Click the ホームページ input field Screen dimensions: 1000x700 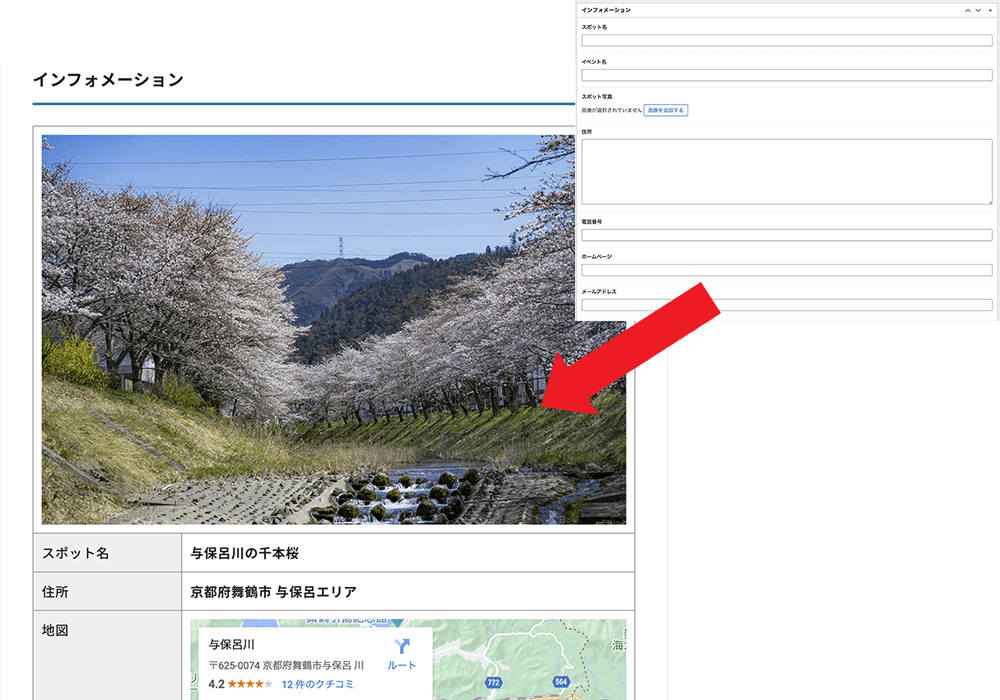click(x=786, y=270)
